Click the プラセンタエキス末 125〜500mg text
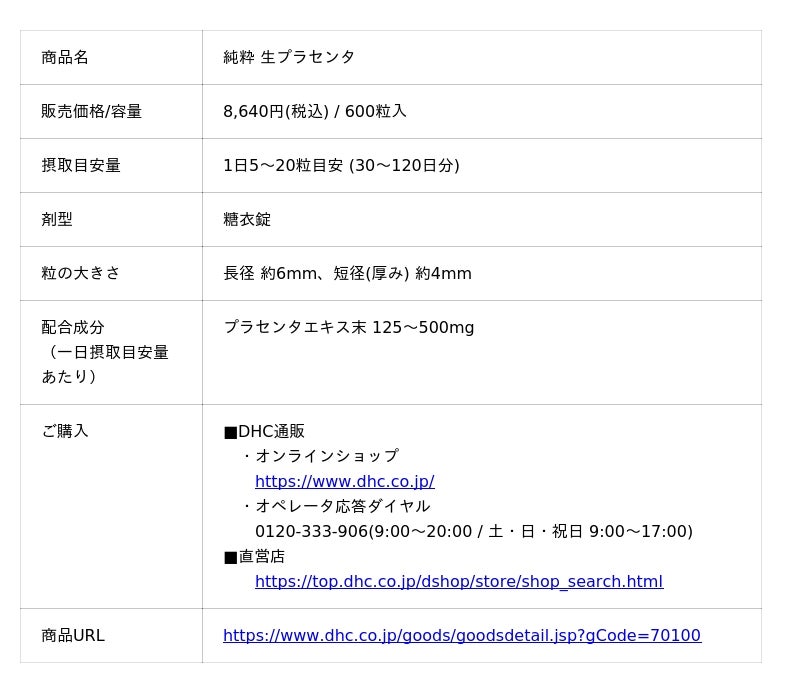The width and height of the screenshot is (800, 693). (x=348, y=327)
